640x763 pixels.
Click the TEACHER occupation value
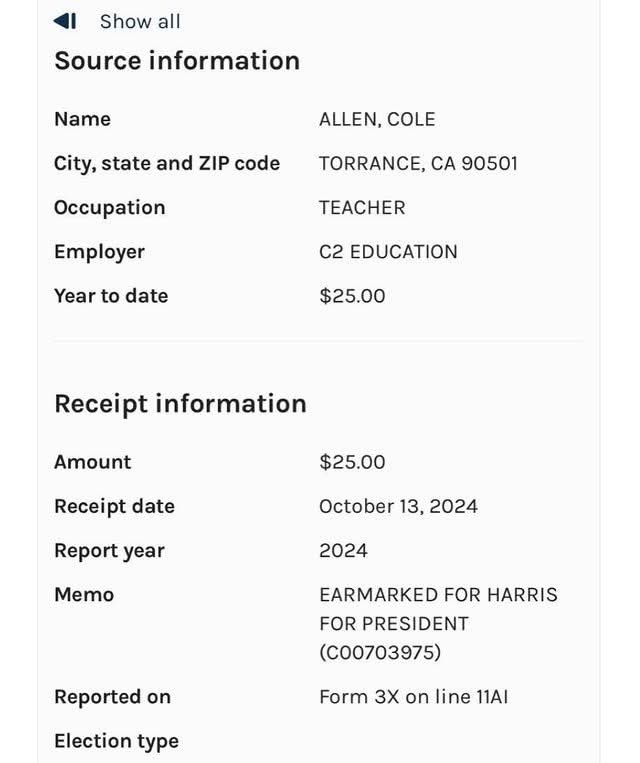(x=362, y=207)
